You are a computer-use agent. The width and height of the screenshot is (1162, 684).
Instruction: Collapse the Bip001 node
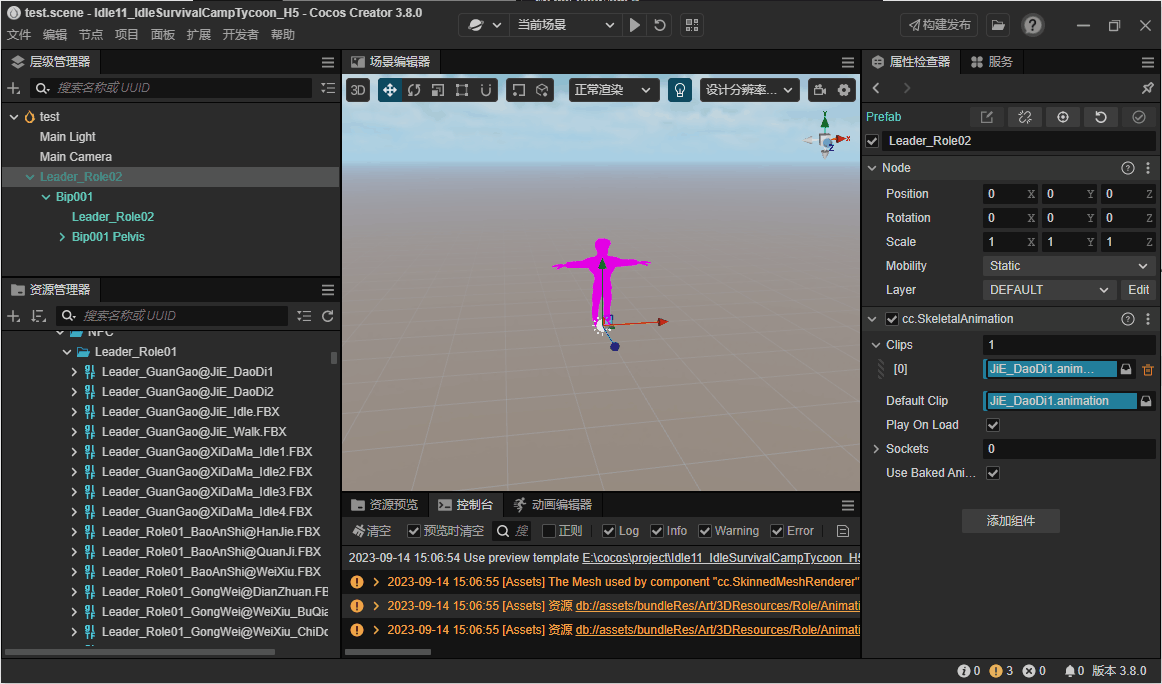[x=46, y=197]
